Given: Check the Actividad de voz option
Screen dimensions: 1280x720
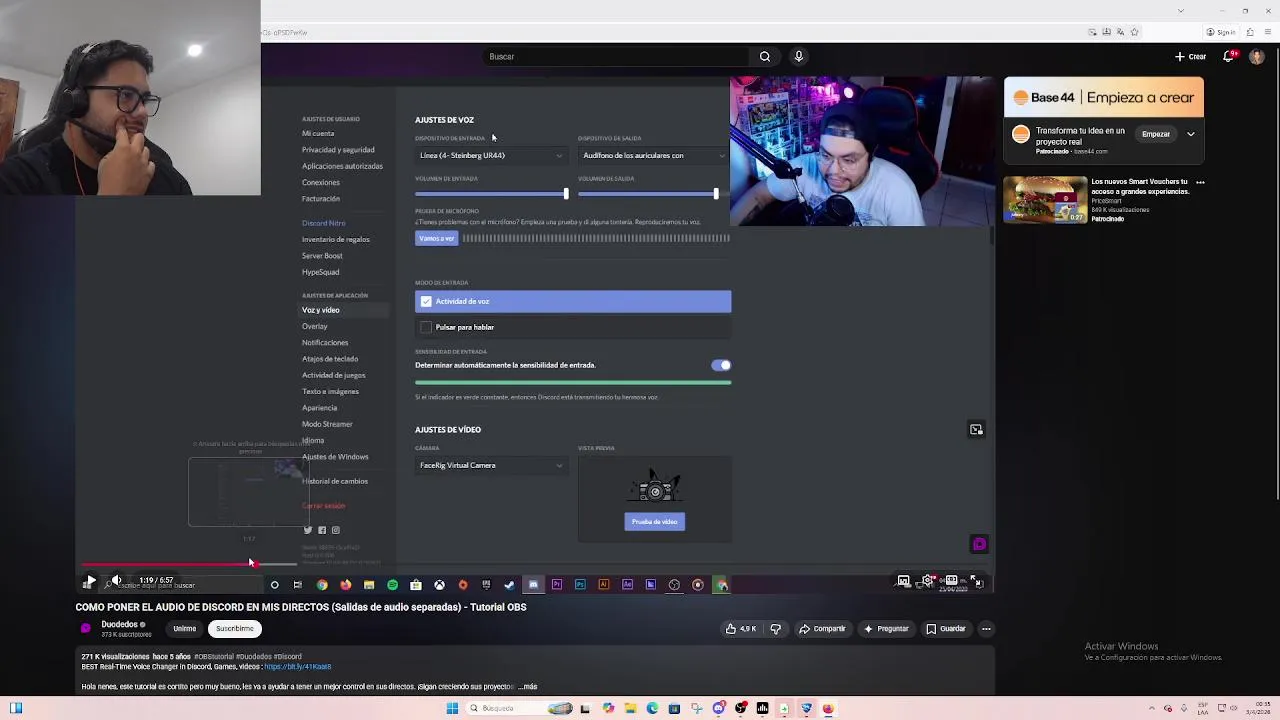Looking at the screenshot, I should [427, 301].
